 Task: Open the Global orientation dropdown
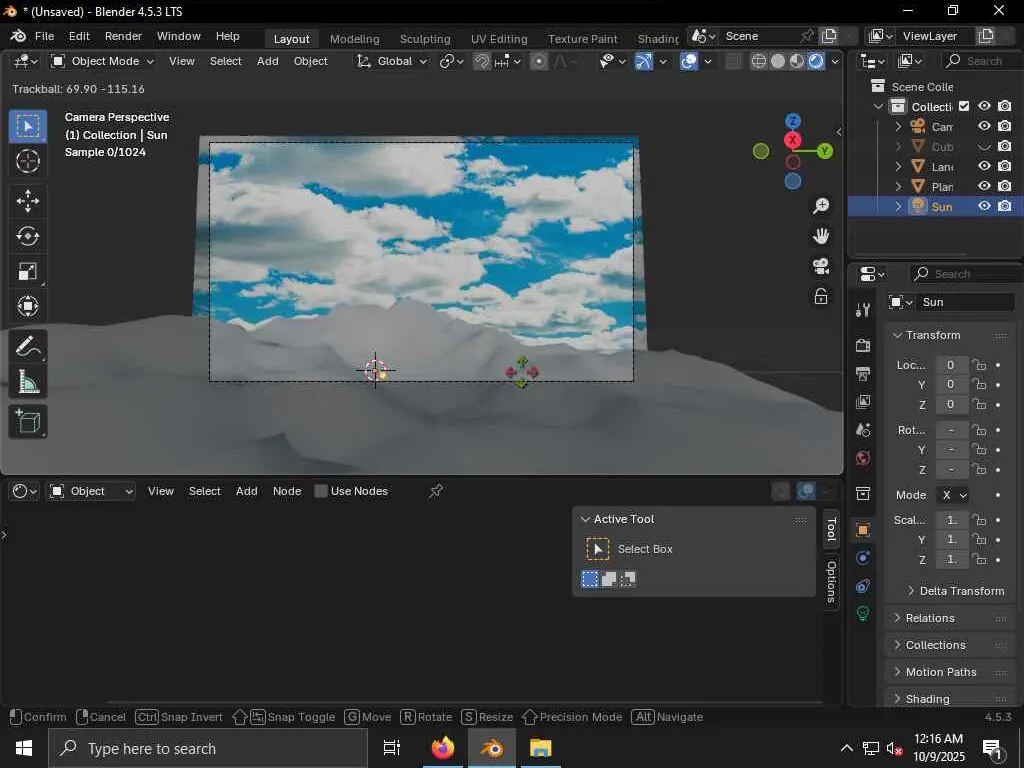(393, 61)
